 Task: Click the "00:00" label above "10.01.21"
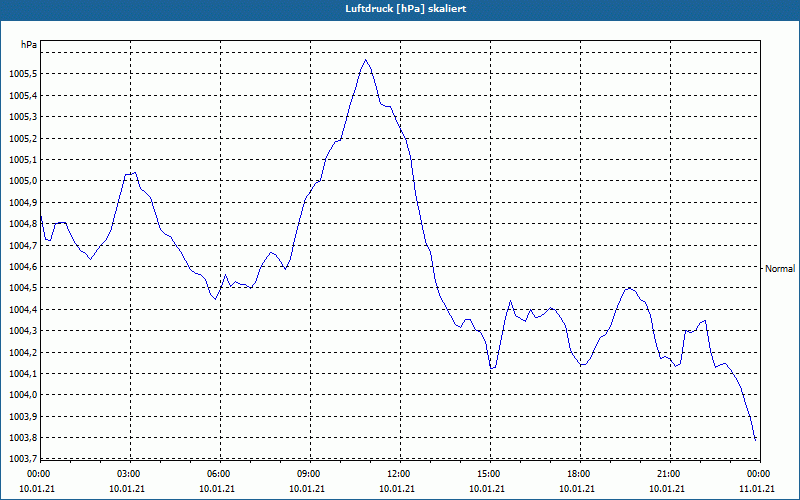[37, 474]
